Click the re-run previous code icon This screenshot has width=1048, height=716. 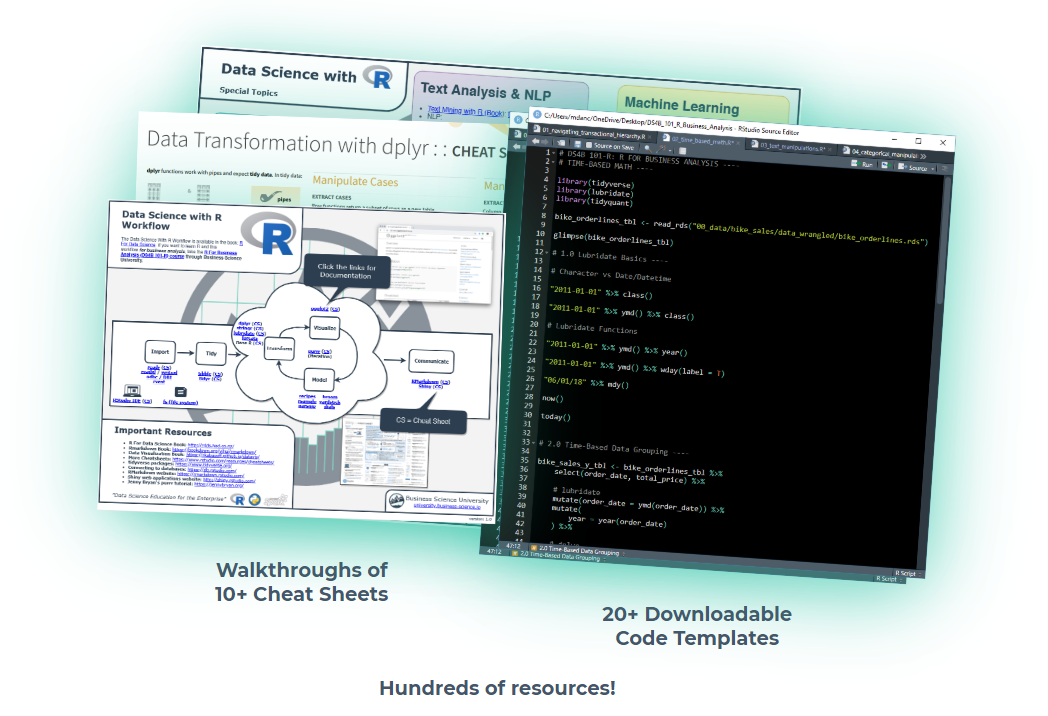pos(886,165)
